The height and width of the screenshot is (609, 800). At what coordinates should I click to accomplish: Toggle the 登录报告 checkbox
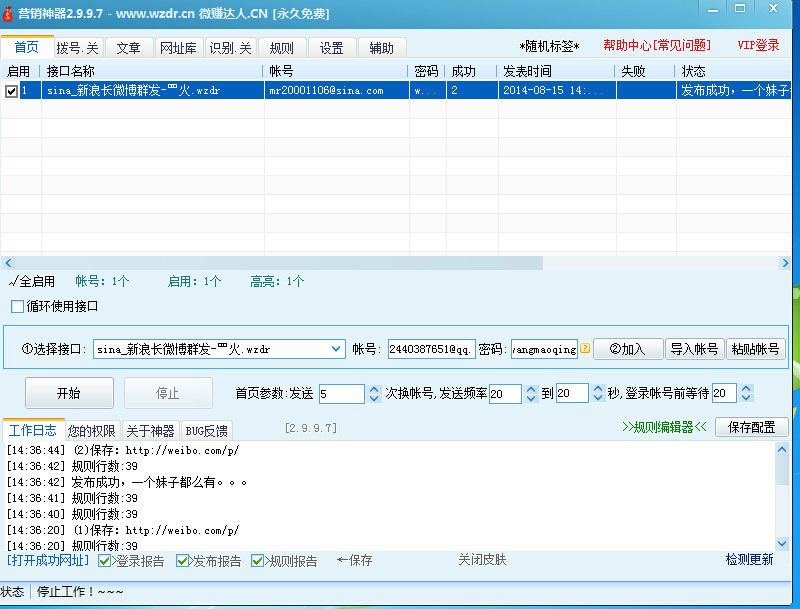pyautogui.click(x=106, y=561)
